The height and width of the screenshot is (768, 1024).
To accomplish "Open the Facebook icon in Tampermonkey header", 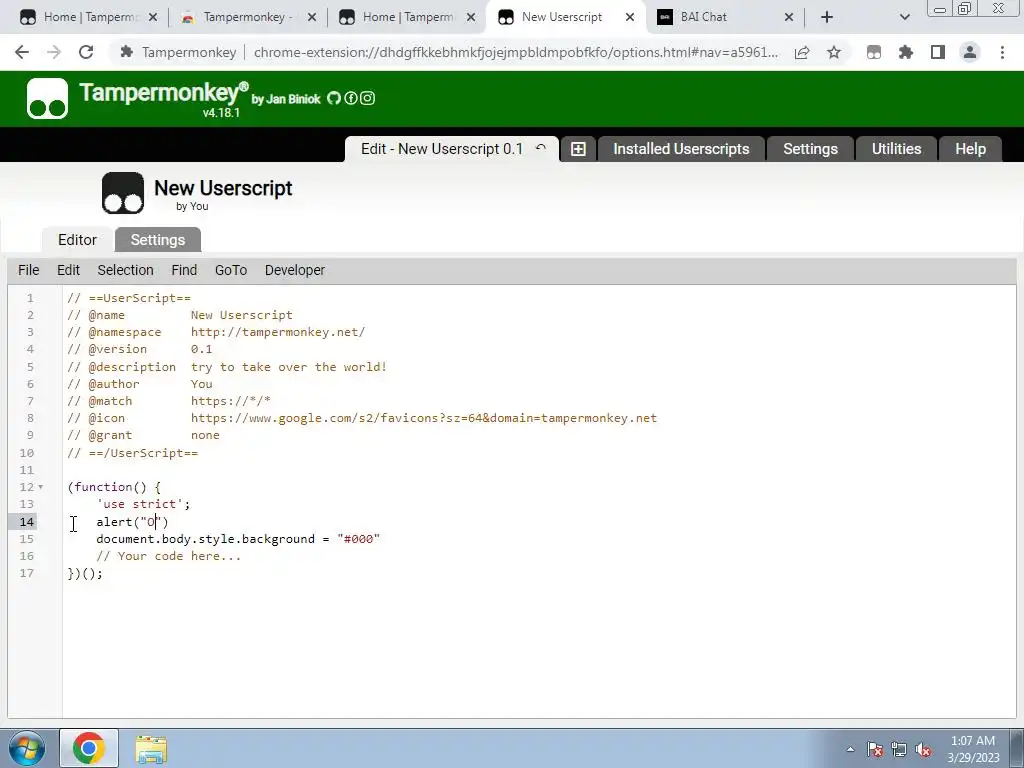I will point(351,98).
